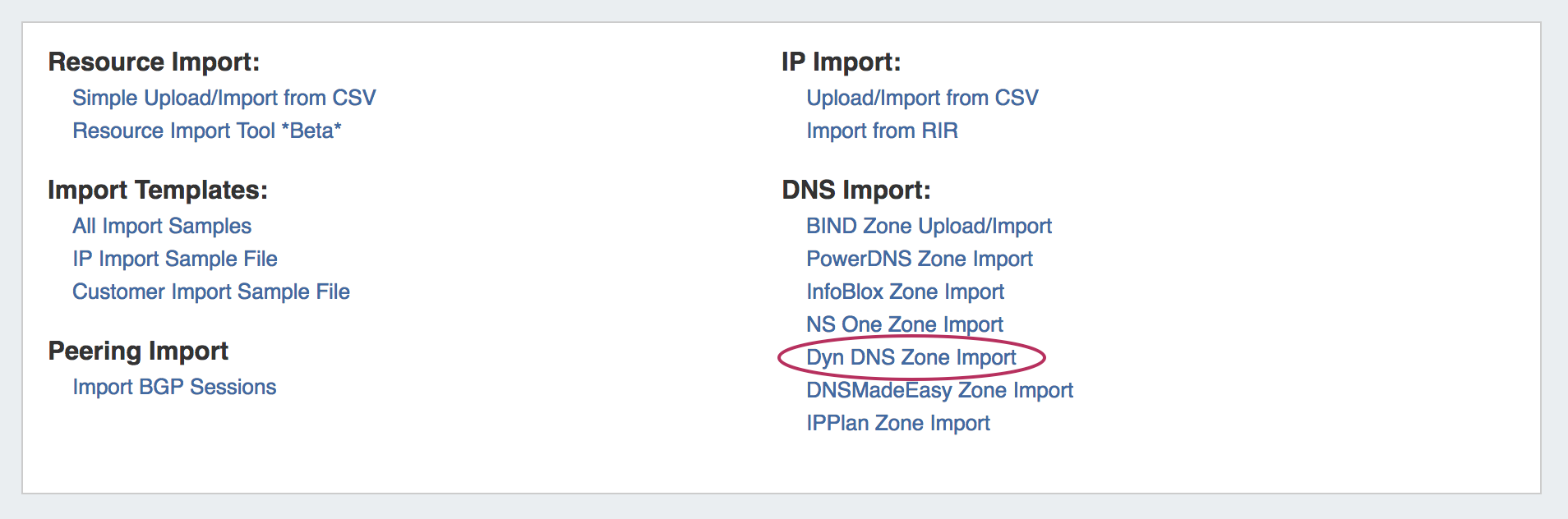The image size is (1568, 519).
Task: Select IPPlan Zone Import
Action: (x=897, y=423)
